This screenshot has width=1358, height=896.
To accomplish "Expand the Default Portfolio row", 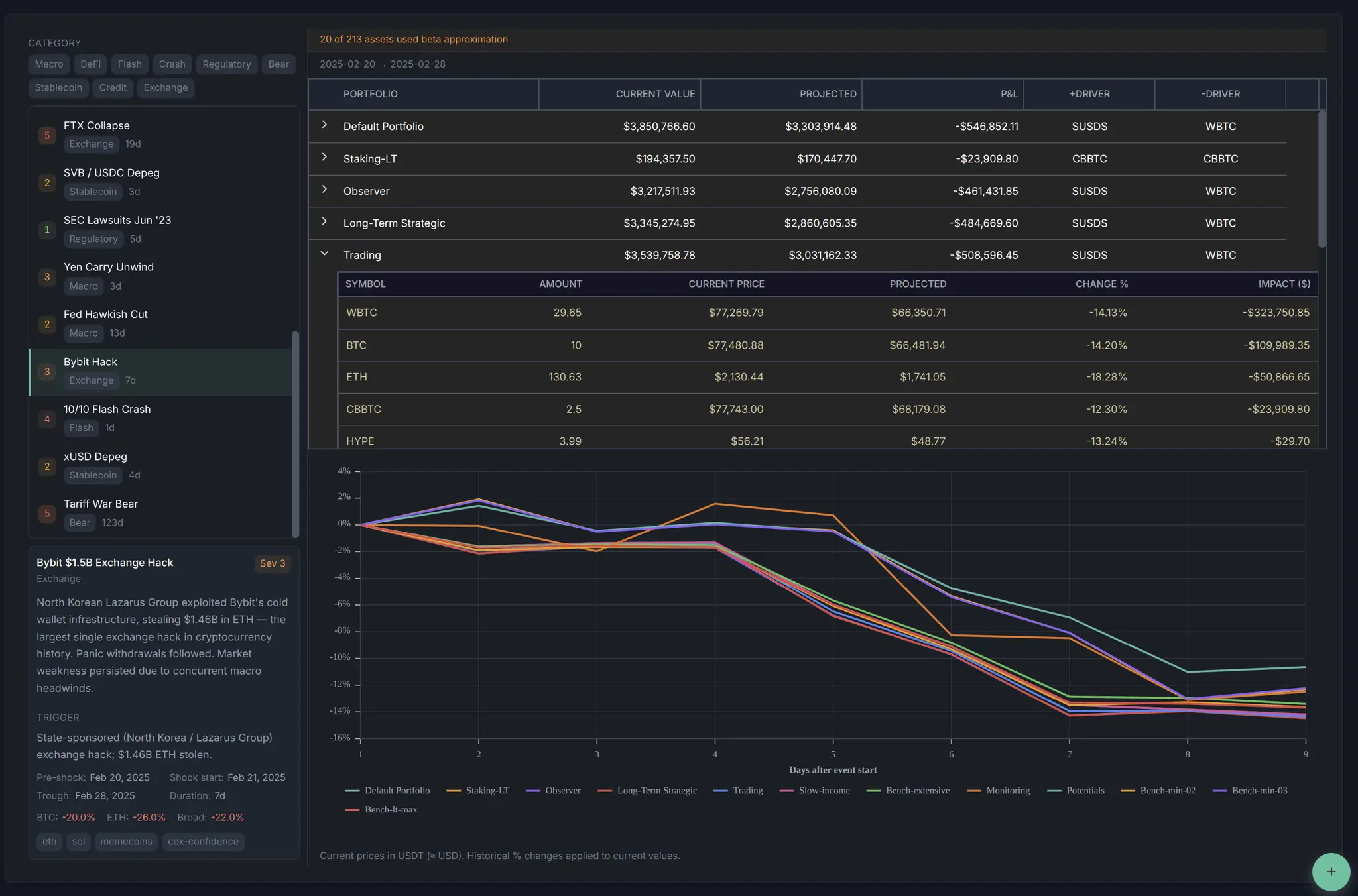I will point(324,125).
